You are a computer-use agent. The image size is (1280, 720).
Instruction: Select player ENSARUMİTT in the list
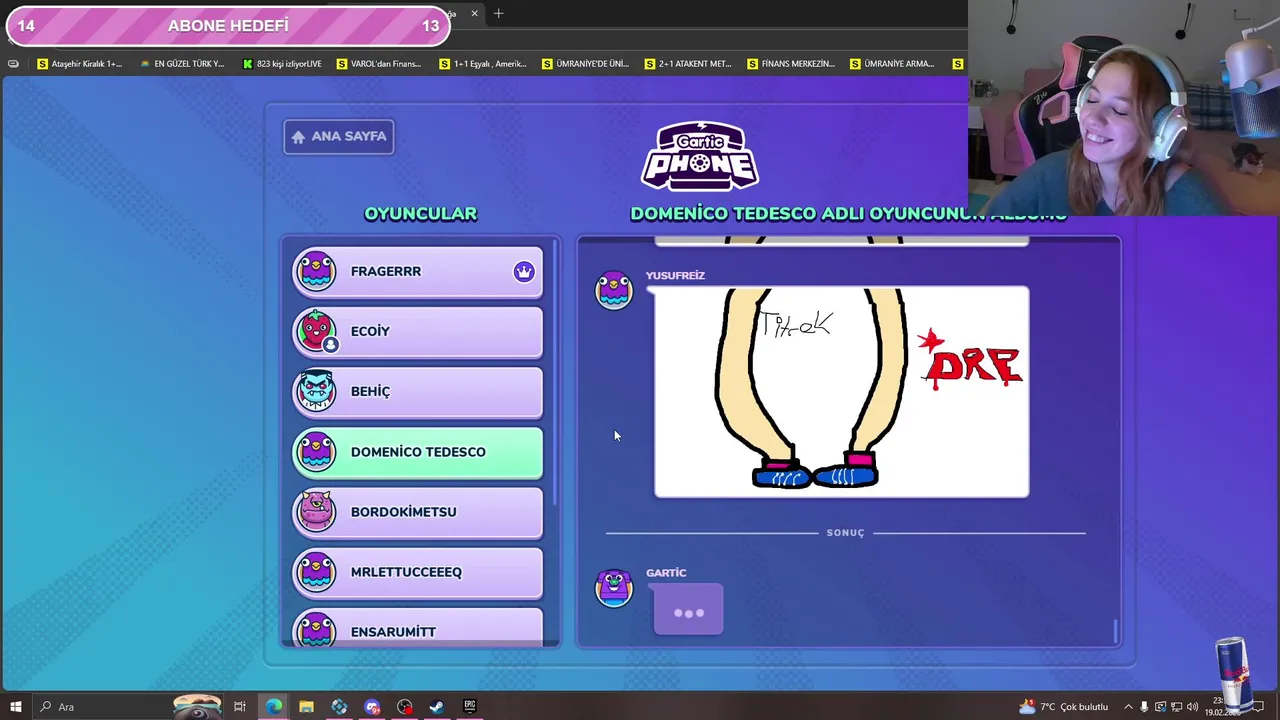418,628
